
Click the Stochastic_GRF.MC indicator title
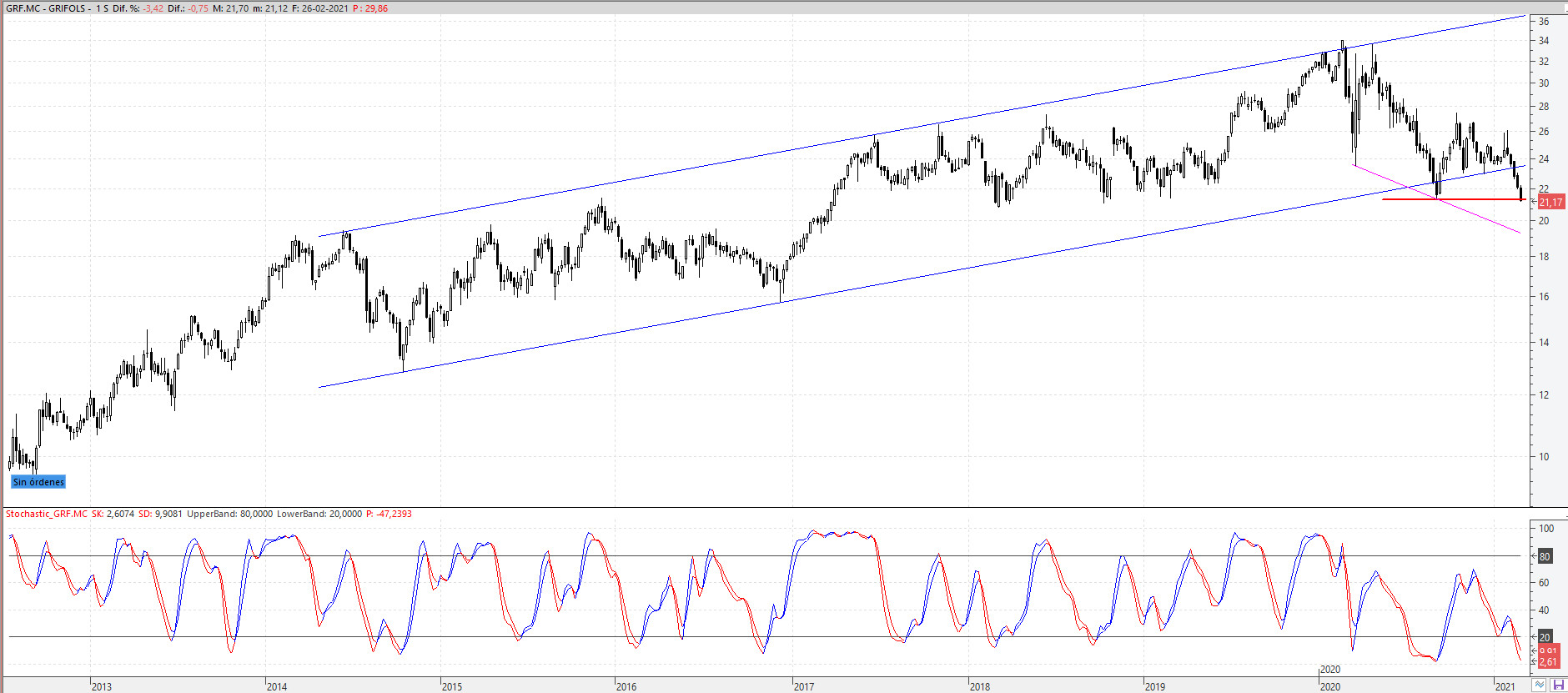point(47,514)
